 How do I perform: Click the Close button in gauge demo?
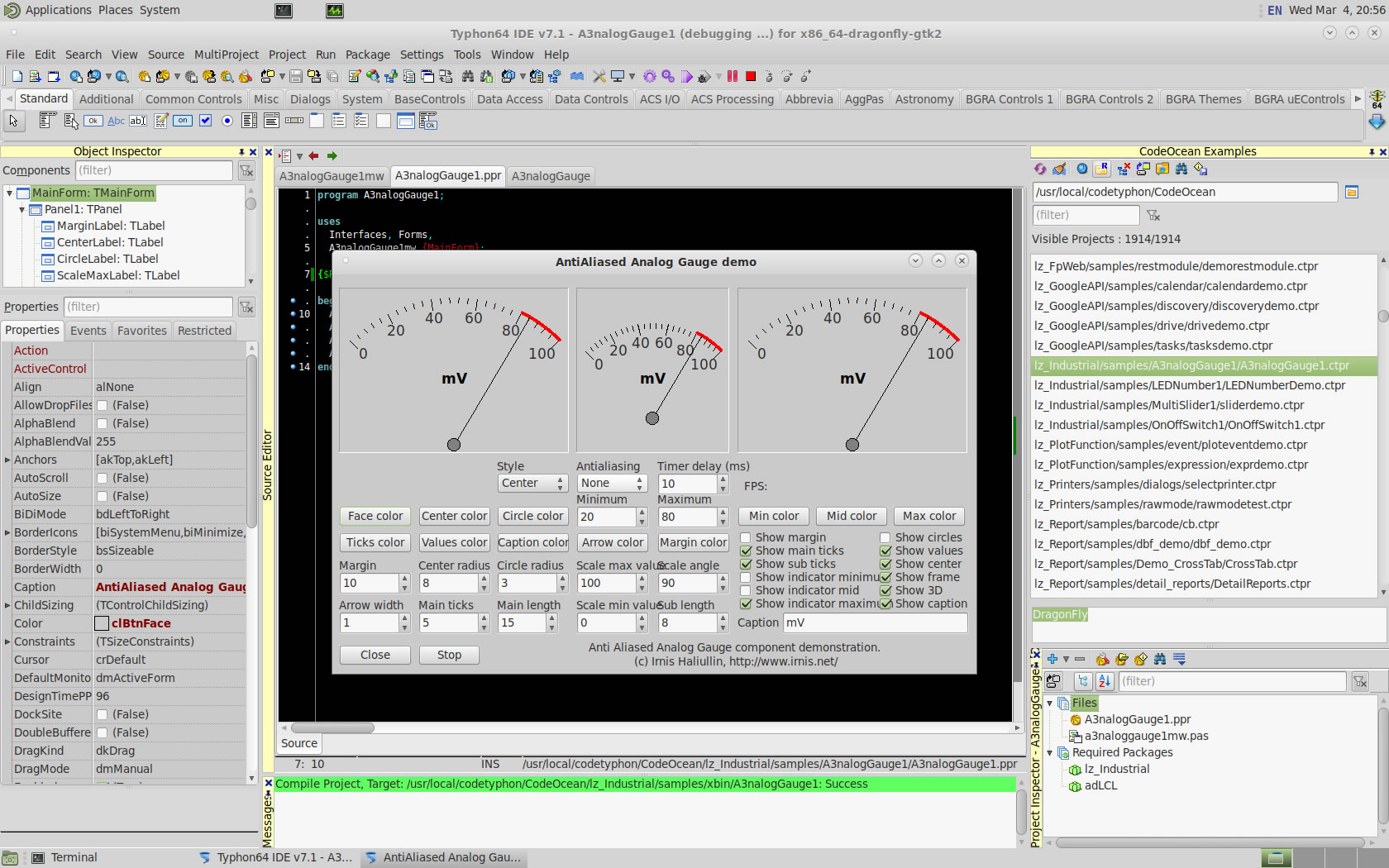tap(375, 655)
